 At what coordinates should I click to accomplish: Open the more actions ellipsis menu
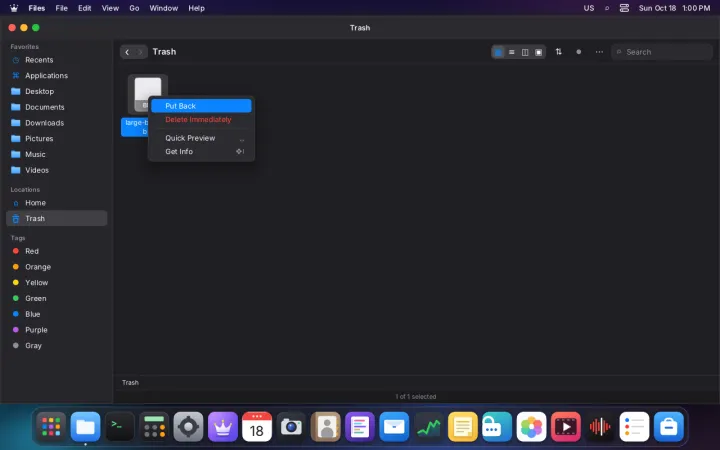599,52
